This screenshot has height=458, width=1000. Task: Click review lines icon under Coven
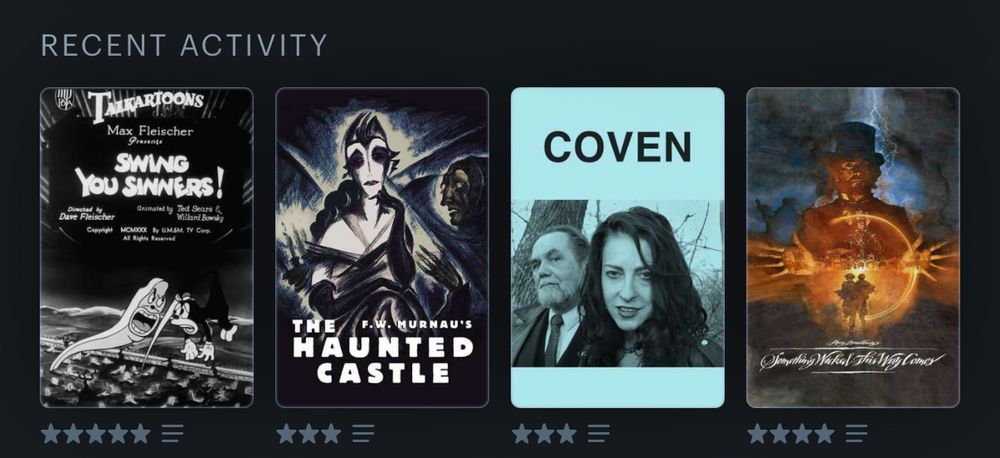[599, 434]
